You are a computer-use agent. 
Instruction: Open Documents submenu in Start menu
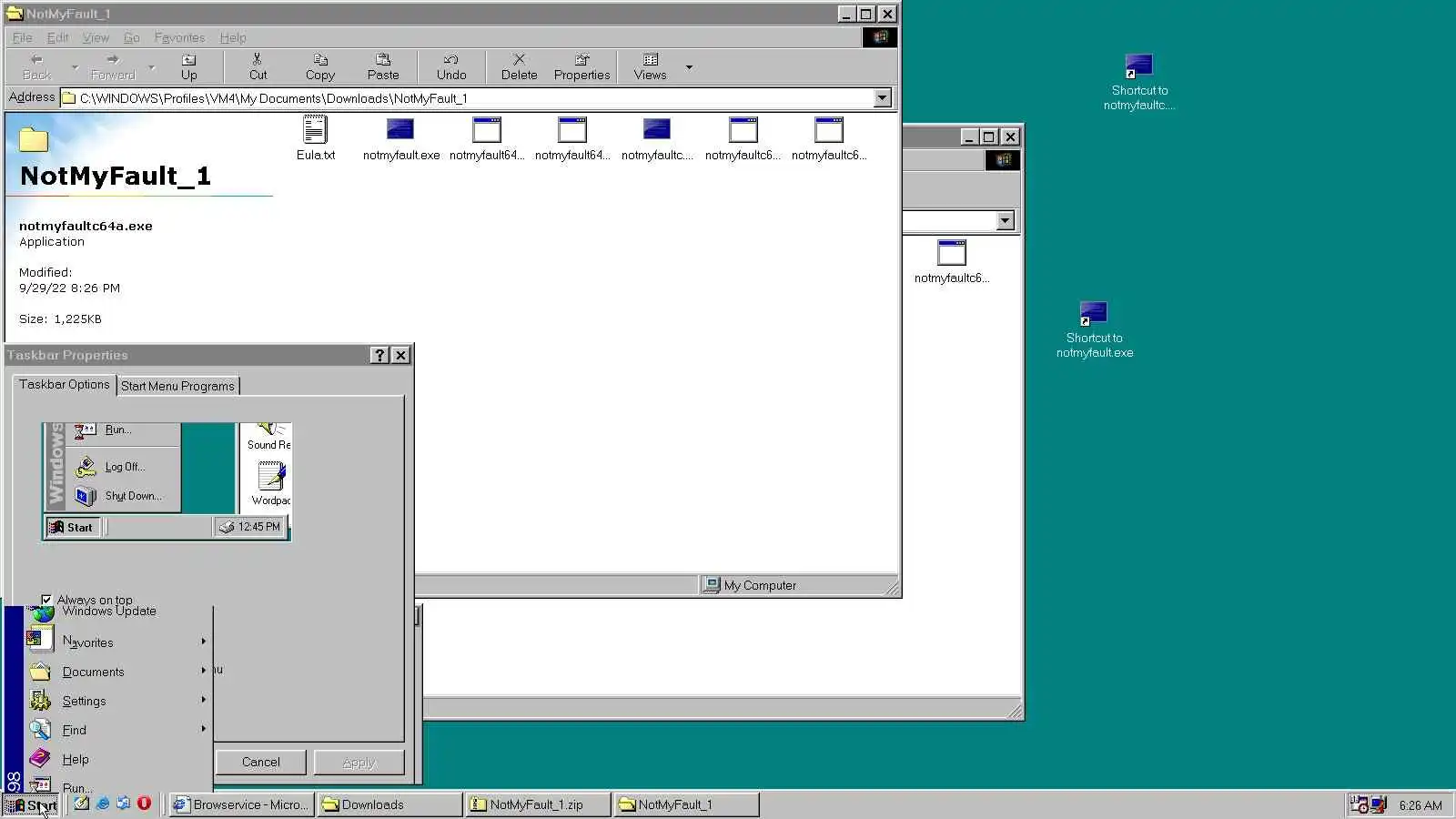coord(118,672)
